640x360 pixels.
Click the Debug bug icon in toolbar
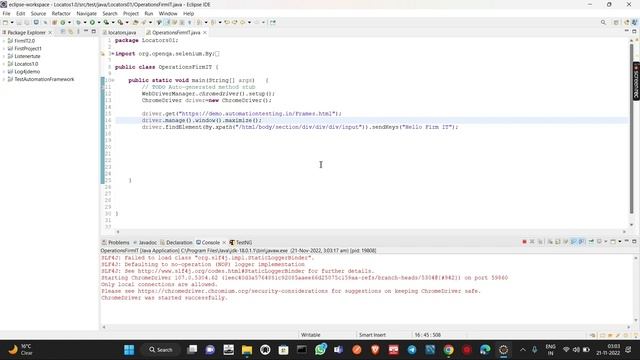(x=78, y=22)
